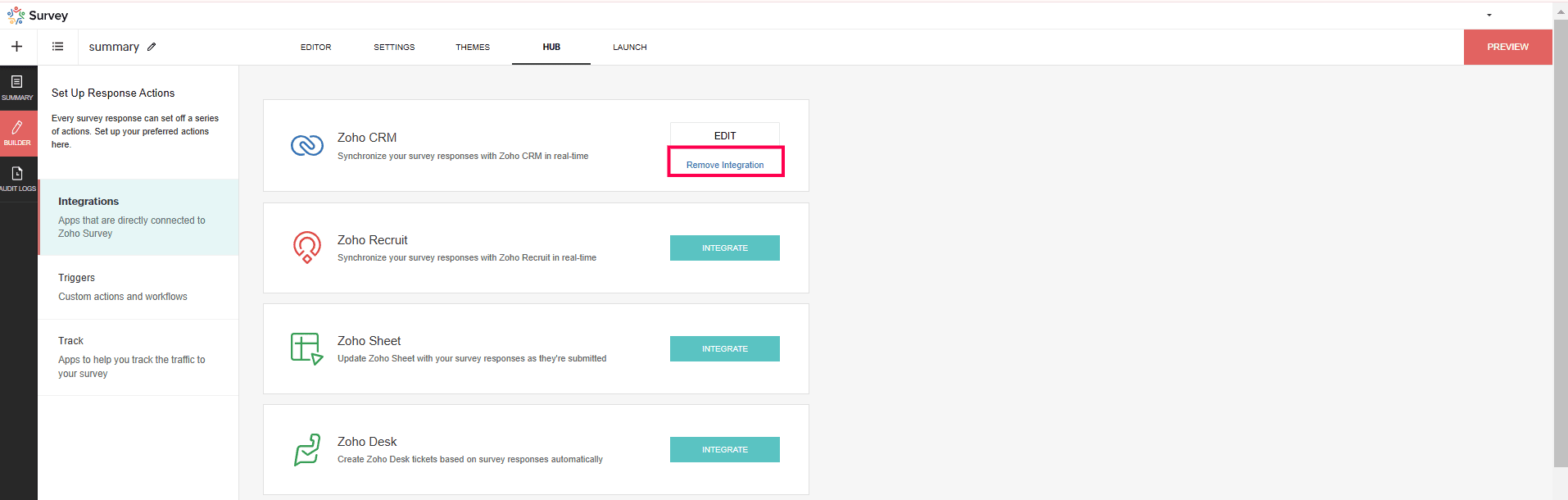Image resolution: width=1568 pixels, height=500 pixels.
Task: Click the plus icon to create new survey
Action: tap(16, 47)
